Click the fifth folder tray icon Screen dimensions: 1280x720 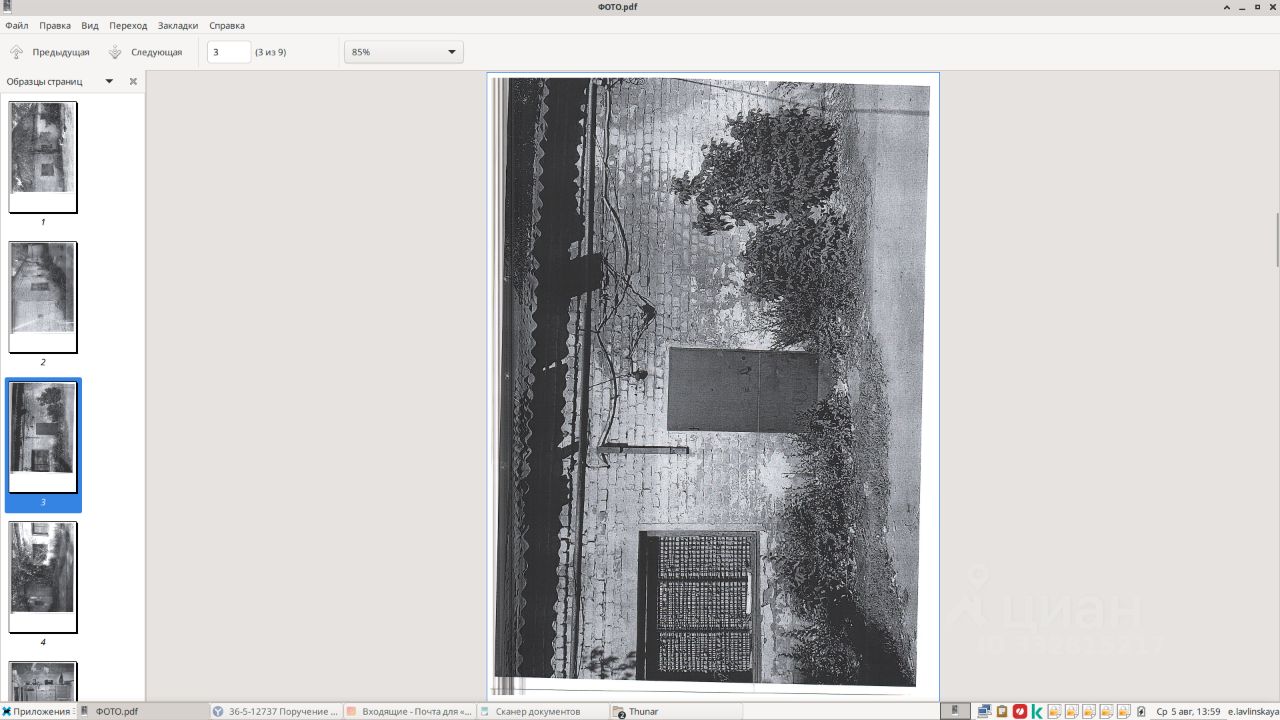1124,712
